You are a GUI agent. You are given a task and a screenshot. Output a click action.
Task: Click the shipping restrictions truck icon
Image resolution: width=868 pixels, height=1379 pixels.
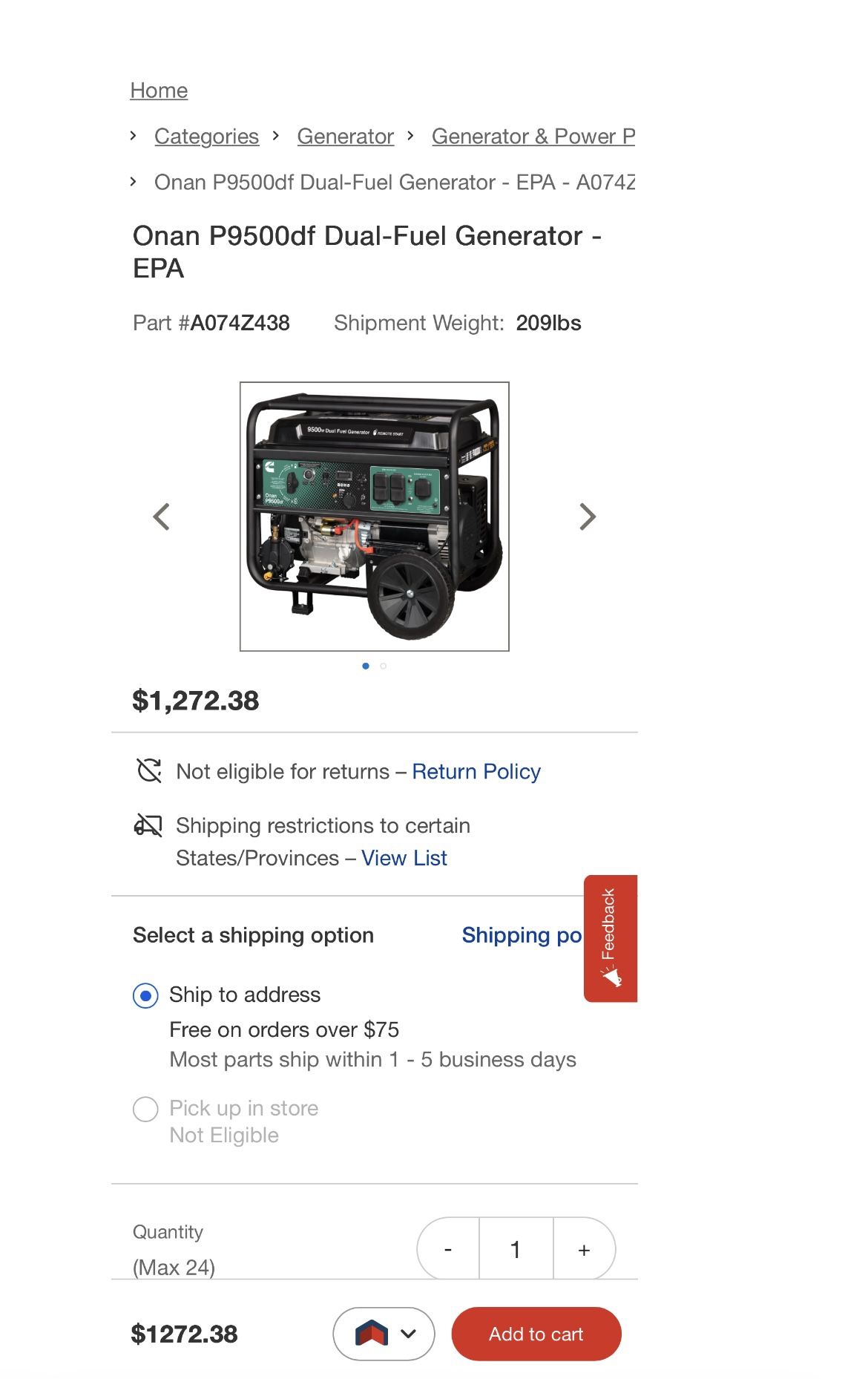click(148, 825)
